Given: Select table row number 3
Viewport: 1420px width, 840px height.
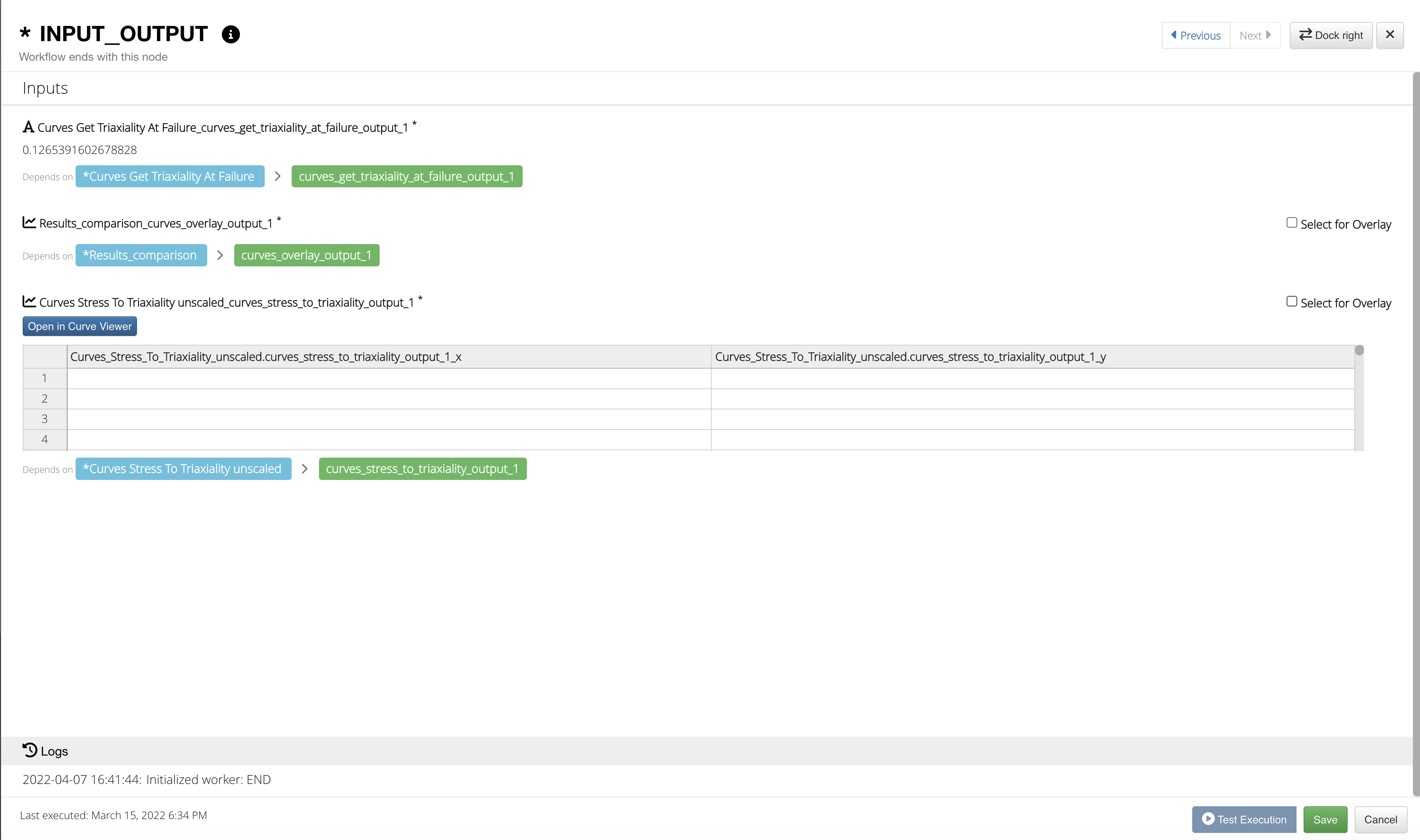Looking at the screenshot, I should [45, 419].
